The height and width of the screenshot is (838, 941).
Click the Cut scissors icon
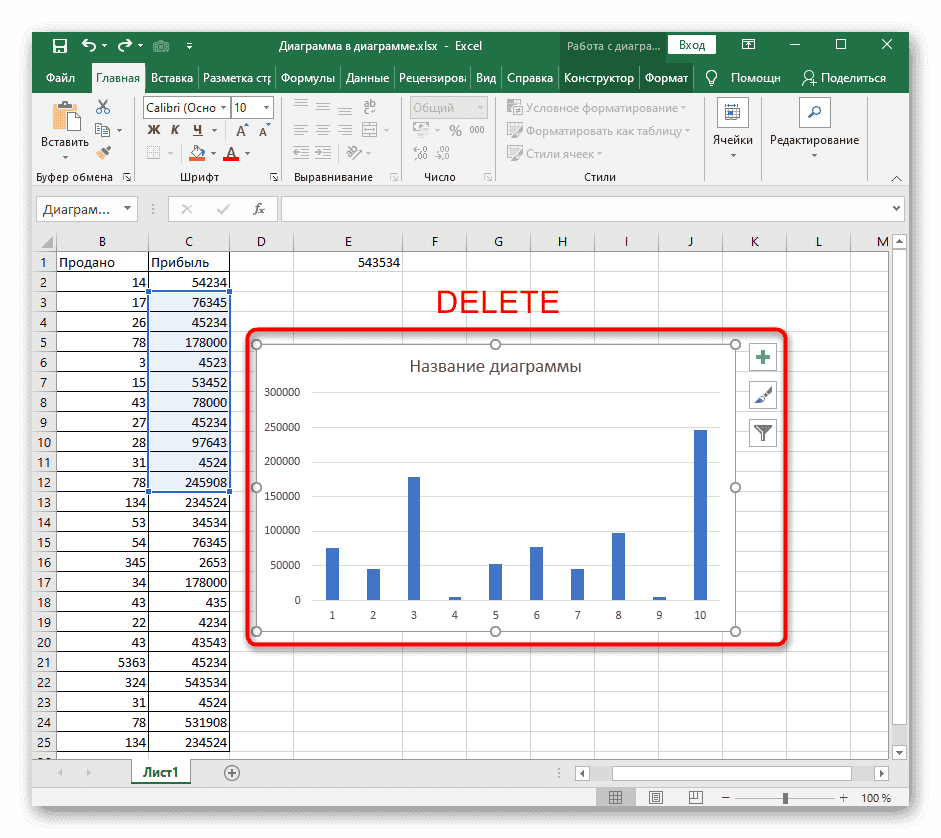[x=103, y=107]
